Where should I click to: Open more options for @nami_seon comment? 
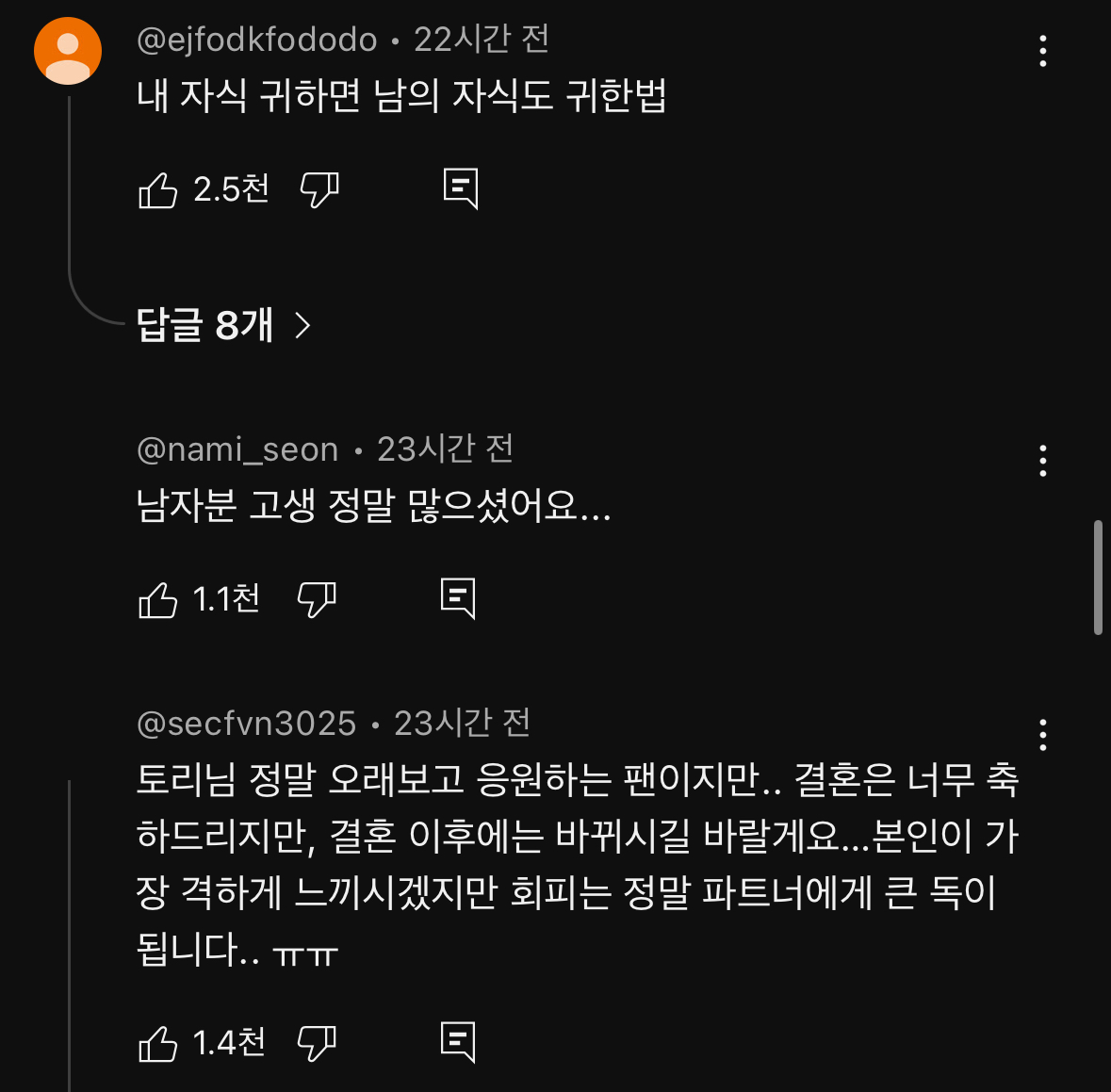click(1042, 461)
